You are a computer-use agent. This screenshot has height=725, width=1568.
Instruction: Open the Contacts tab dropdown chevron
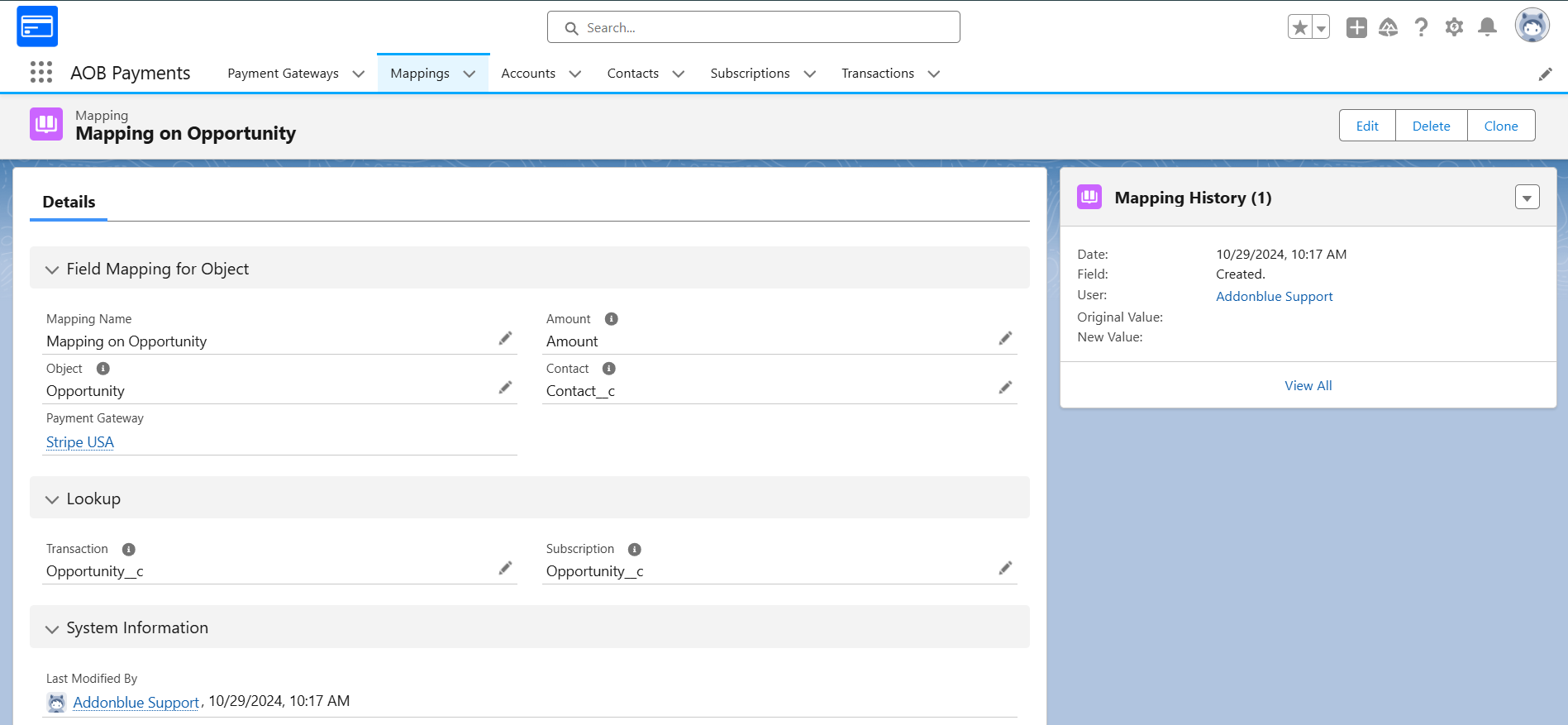679,74
